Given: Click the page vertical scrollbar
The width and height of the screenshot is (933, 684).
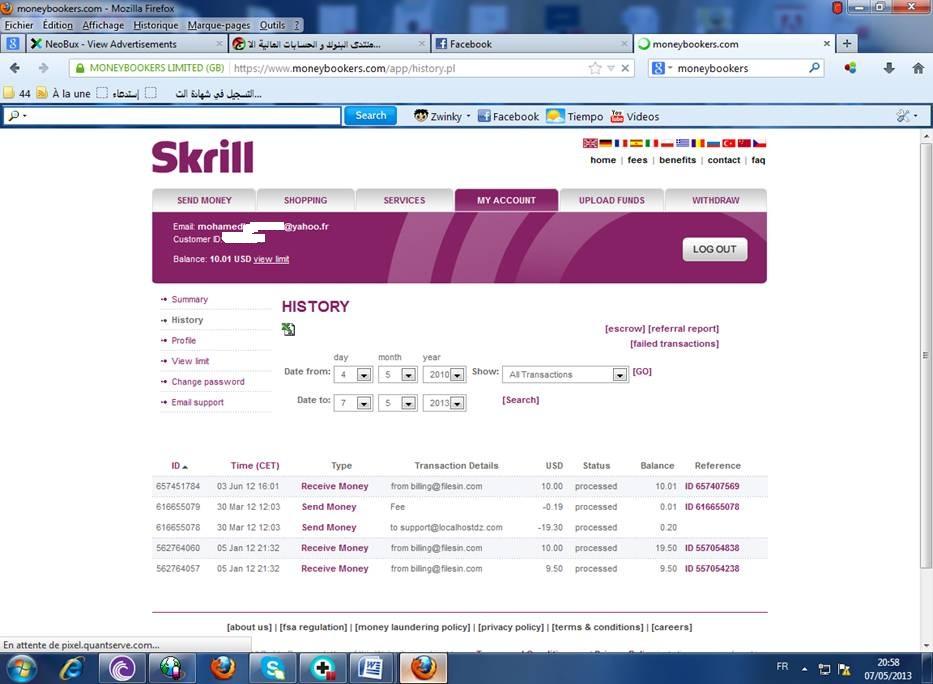Looking at the screenshot, I should [x=926, y=355].
